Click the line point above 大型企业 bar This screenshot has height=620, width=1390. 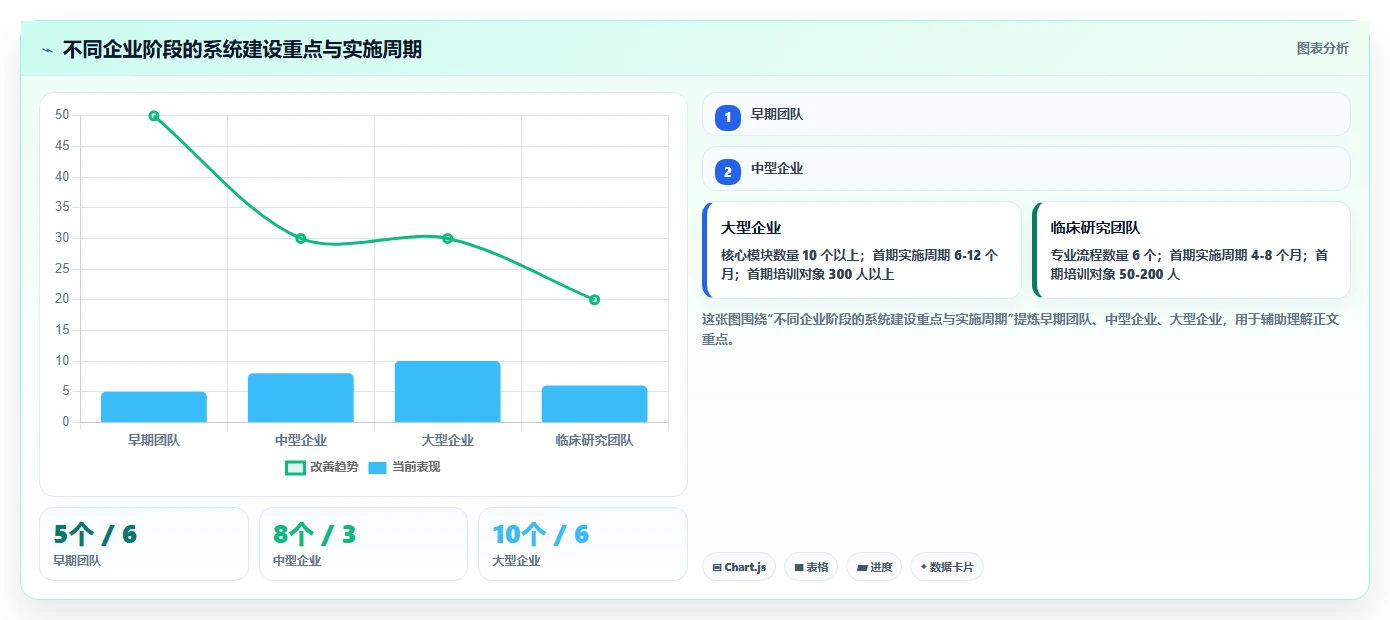pyautogui.click(x=448, y=238)
